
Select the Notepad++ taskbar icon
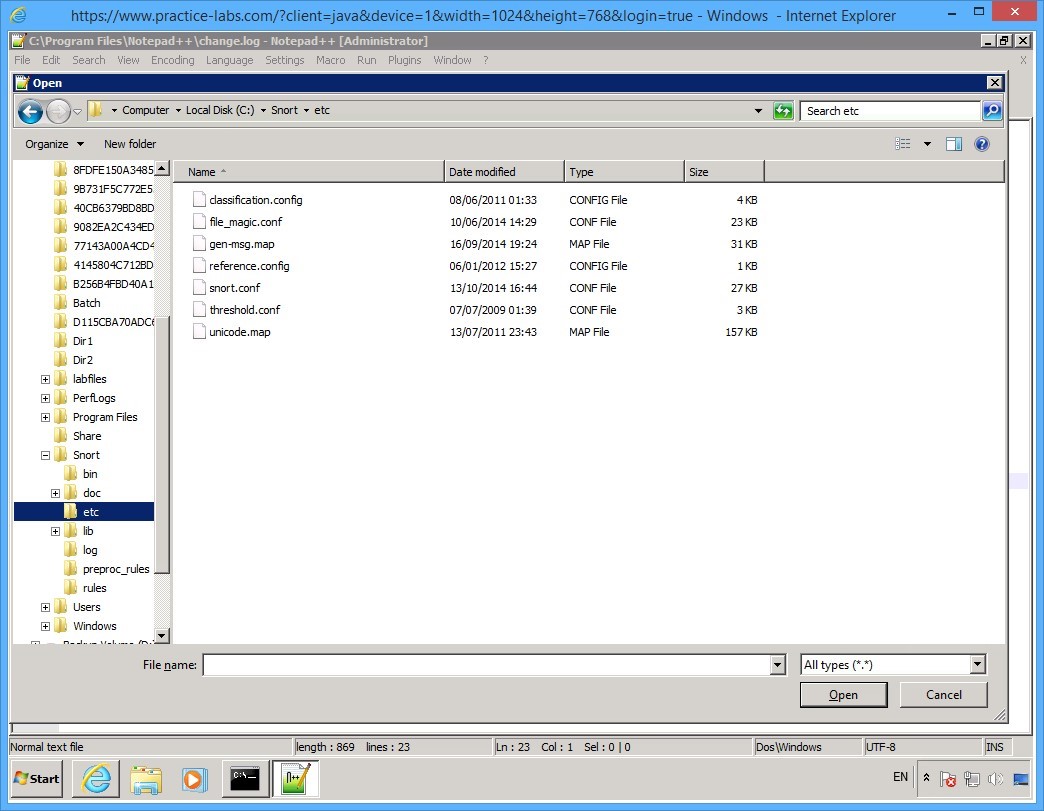[x=295, y=779]
